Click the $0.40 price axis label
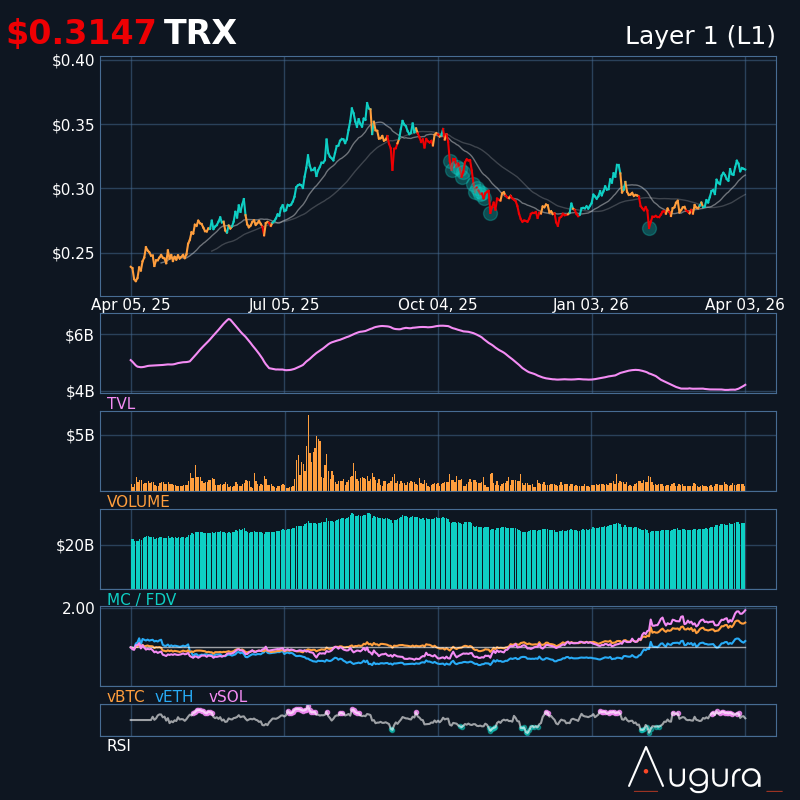800x800 pixels. point(73,61)
